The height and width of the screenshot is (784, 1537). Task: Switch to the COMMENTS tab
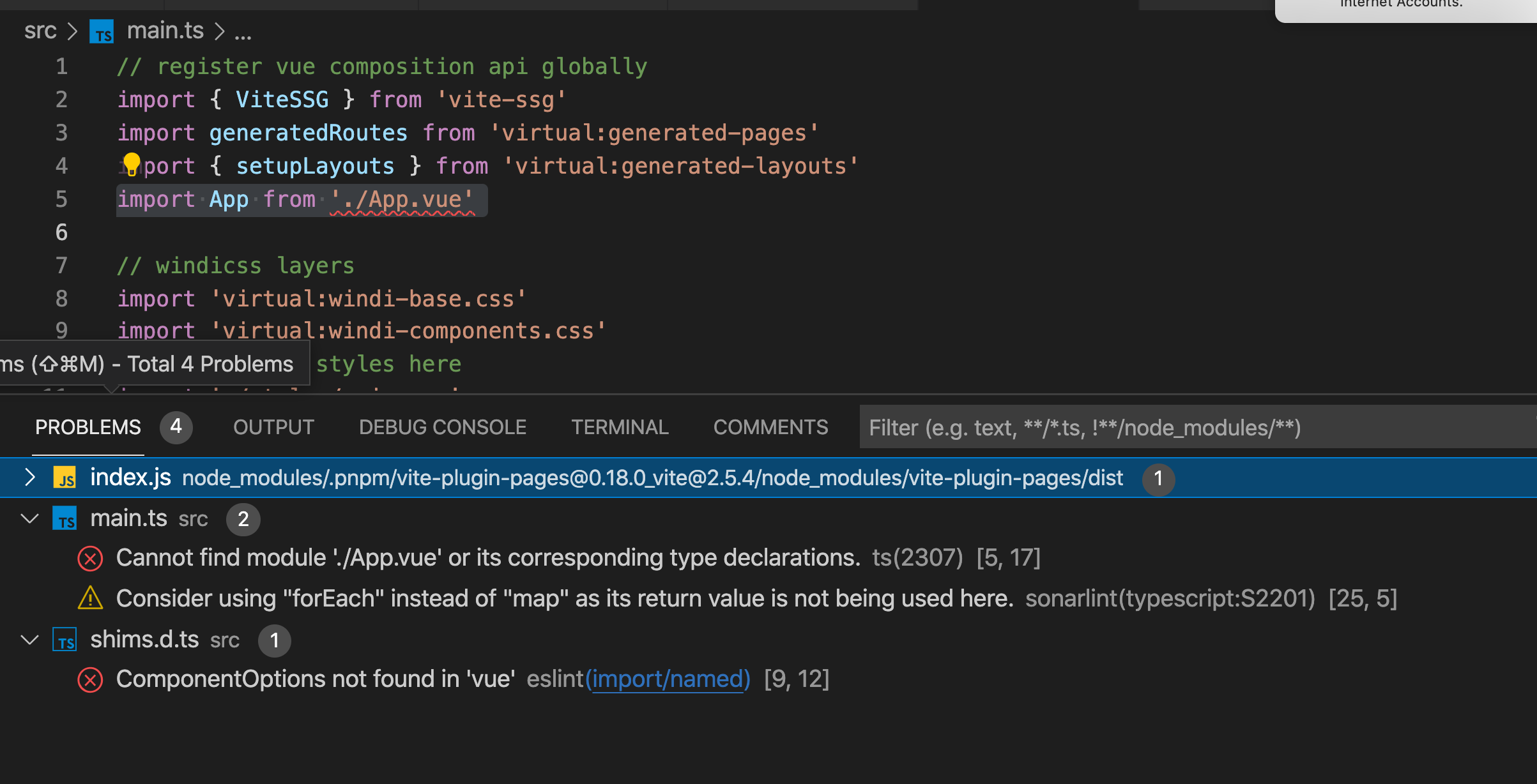click(x=770, y=427)
